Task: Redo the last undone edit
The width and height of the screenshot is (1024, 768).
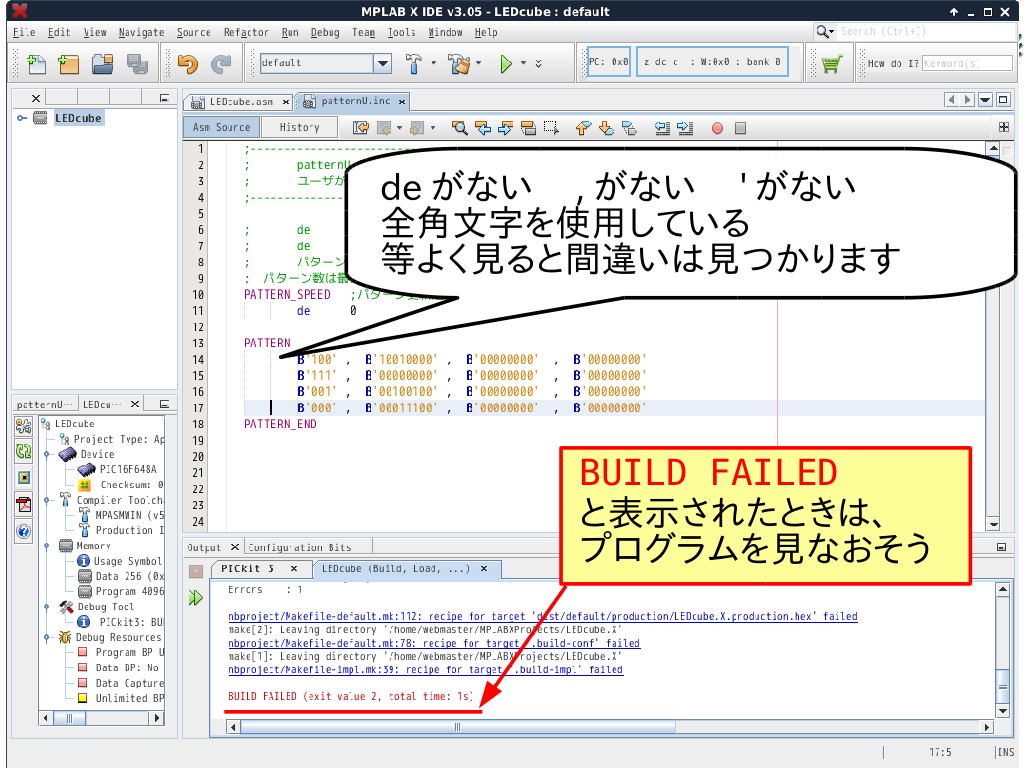Action: (221, 63)
